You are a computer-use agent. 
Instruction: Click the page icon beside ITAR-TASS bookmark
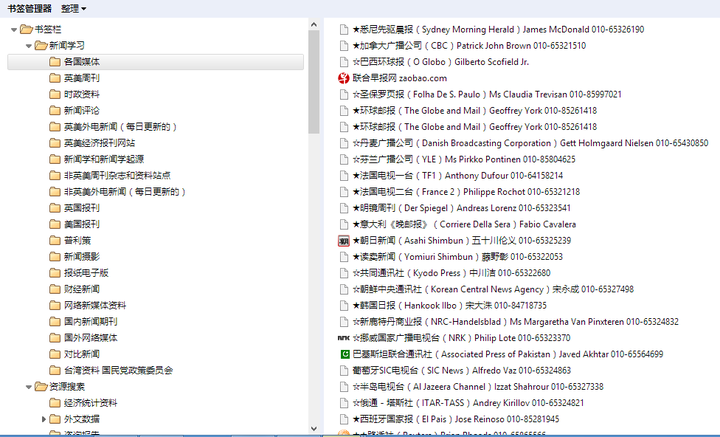coord(343,403)
